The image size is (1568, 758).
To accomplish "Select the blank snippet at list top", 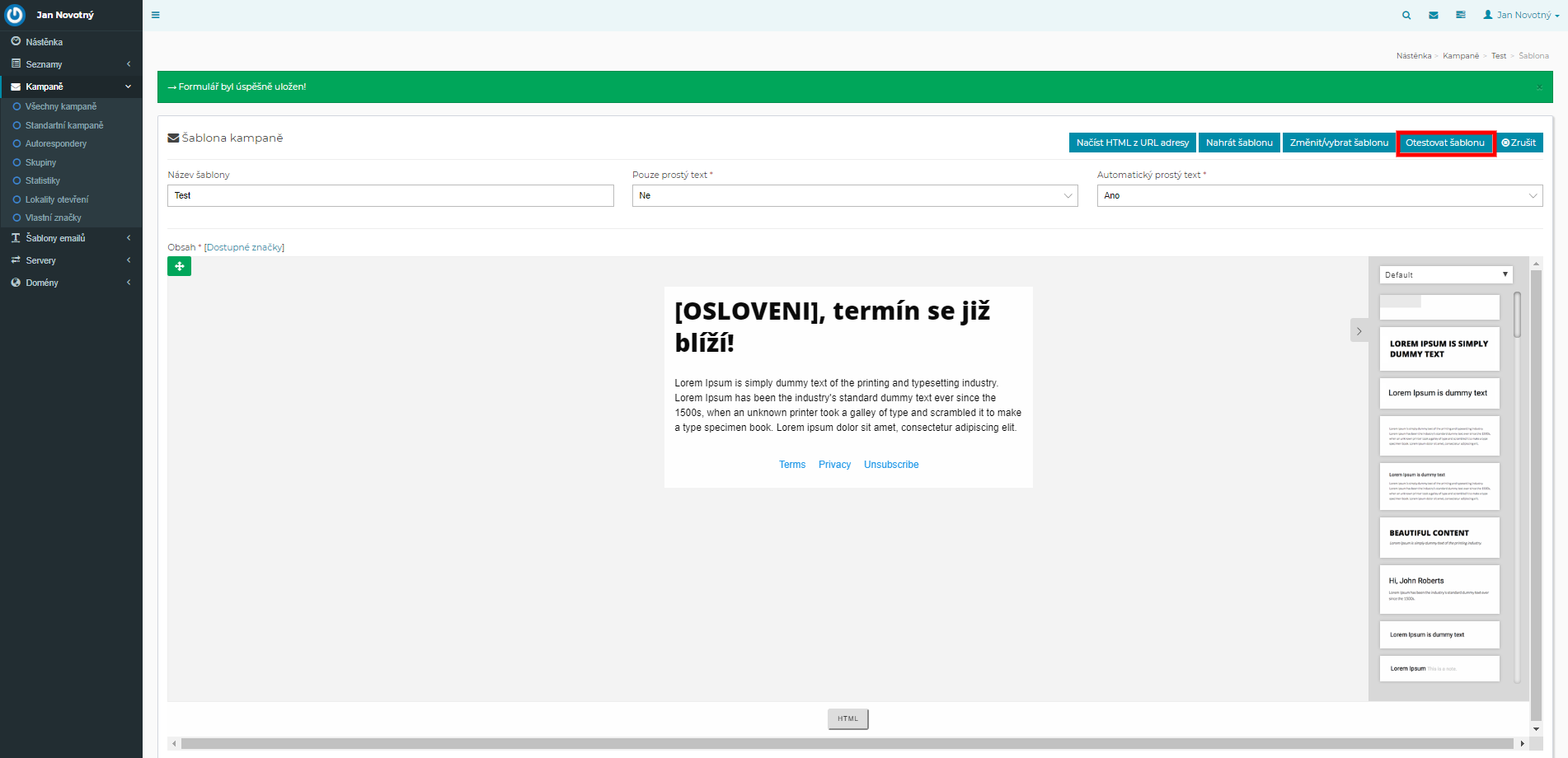I will (x=1439, y=307).
